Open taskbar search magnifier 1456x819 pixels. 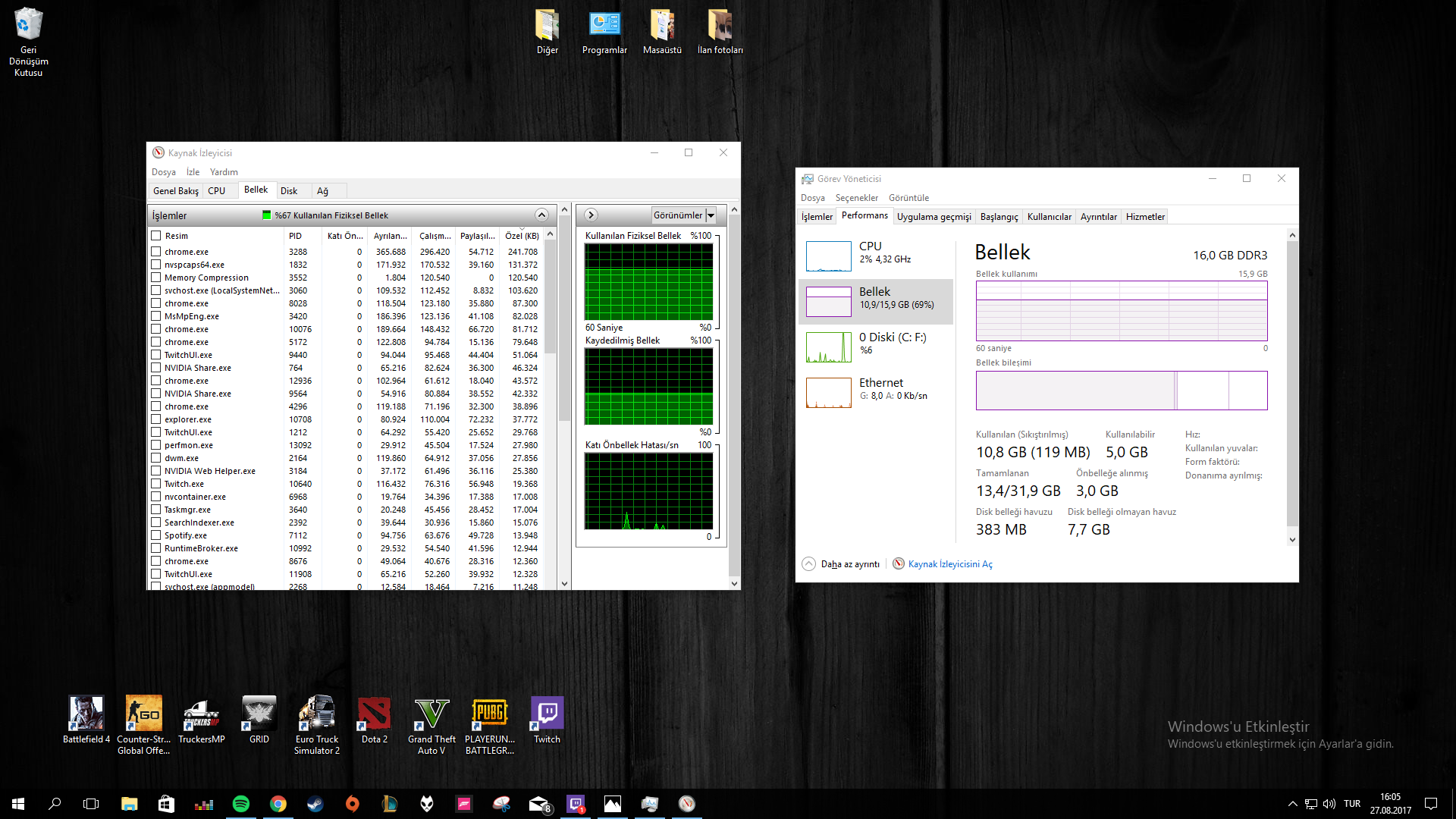pos(55,804)
